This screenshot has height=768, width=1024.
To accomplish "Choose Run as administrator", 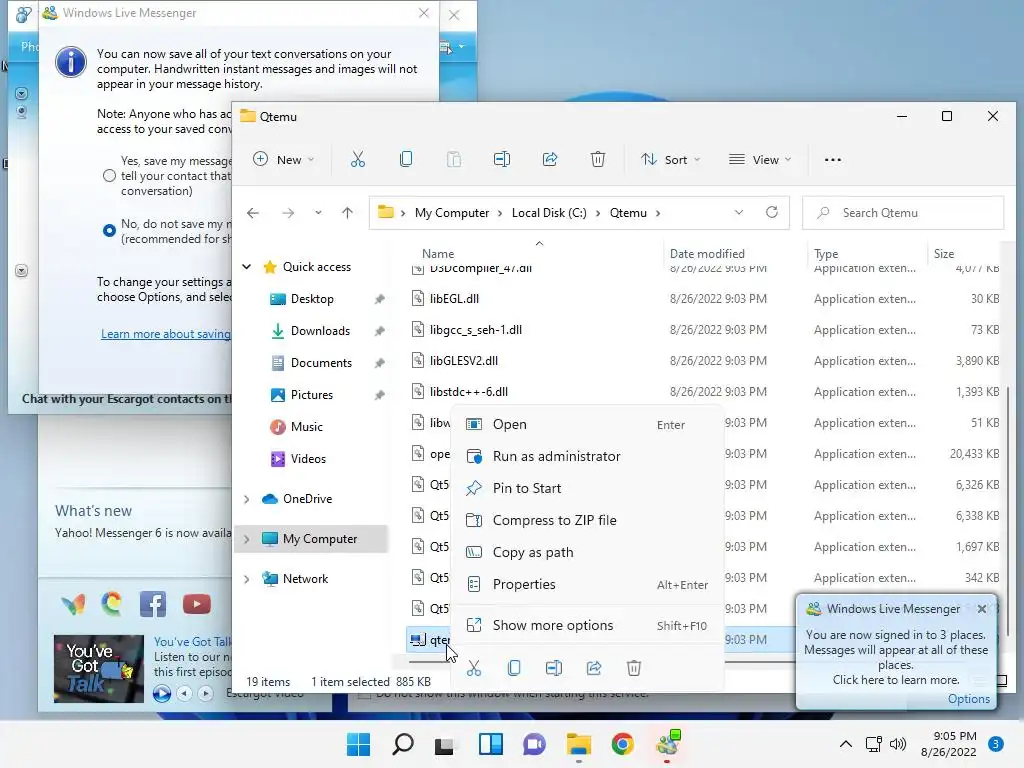I will [x=587, y=456].
